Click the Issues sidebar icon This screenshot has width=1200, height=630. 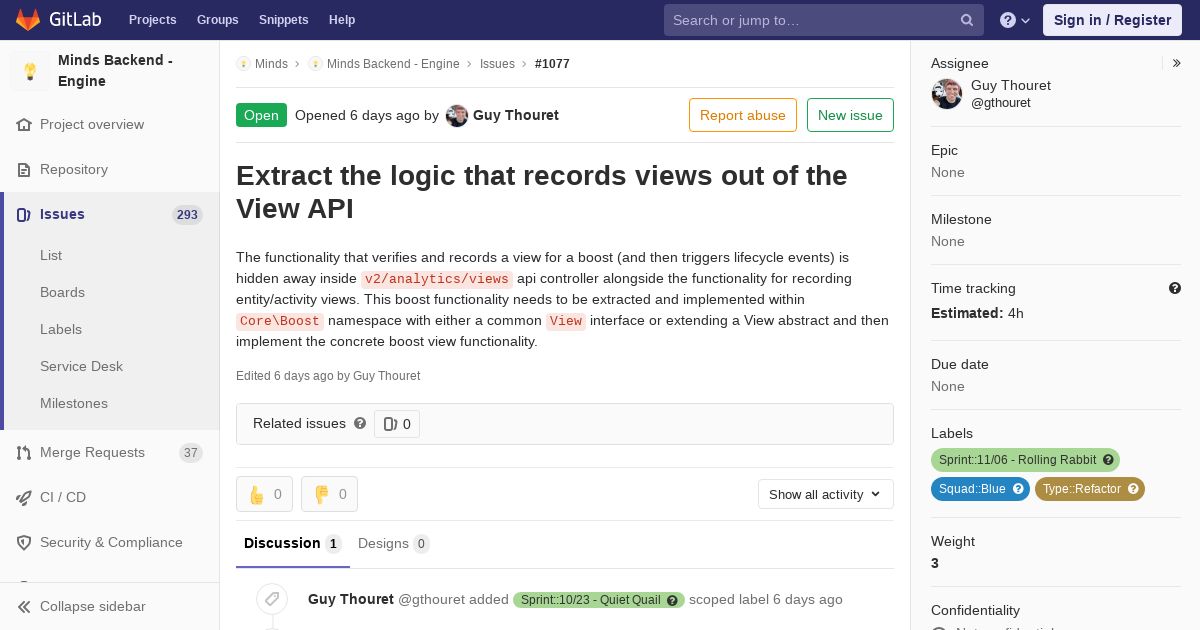click(24, 215)
